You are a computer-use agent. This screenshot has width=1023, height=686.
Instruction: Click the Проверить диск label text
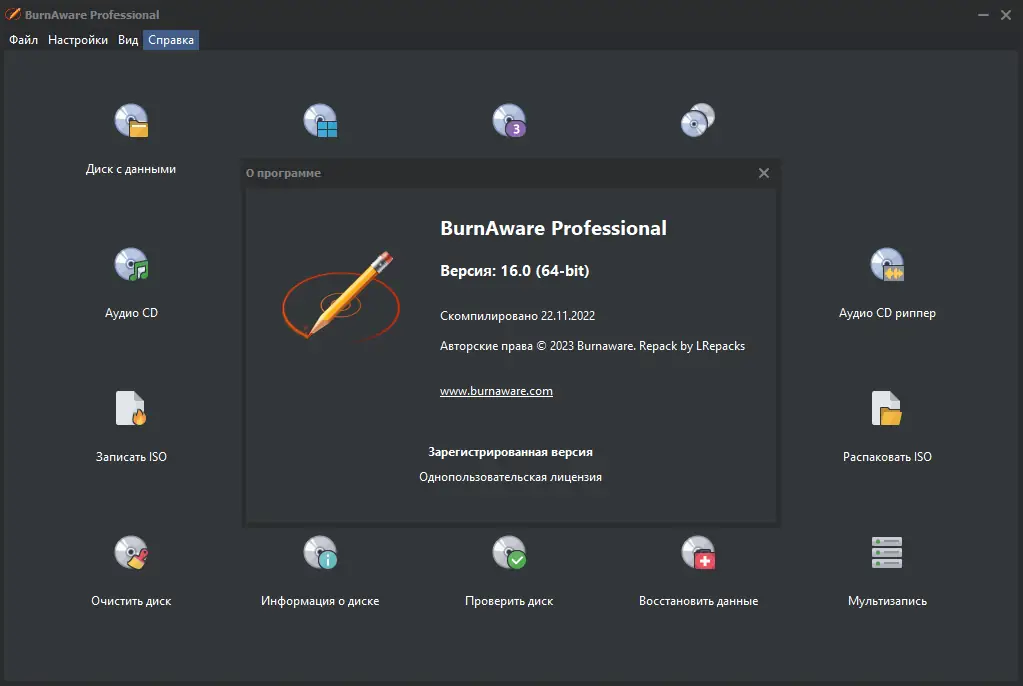509,600
